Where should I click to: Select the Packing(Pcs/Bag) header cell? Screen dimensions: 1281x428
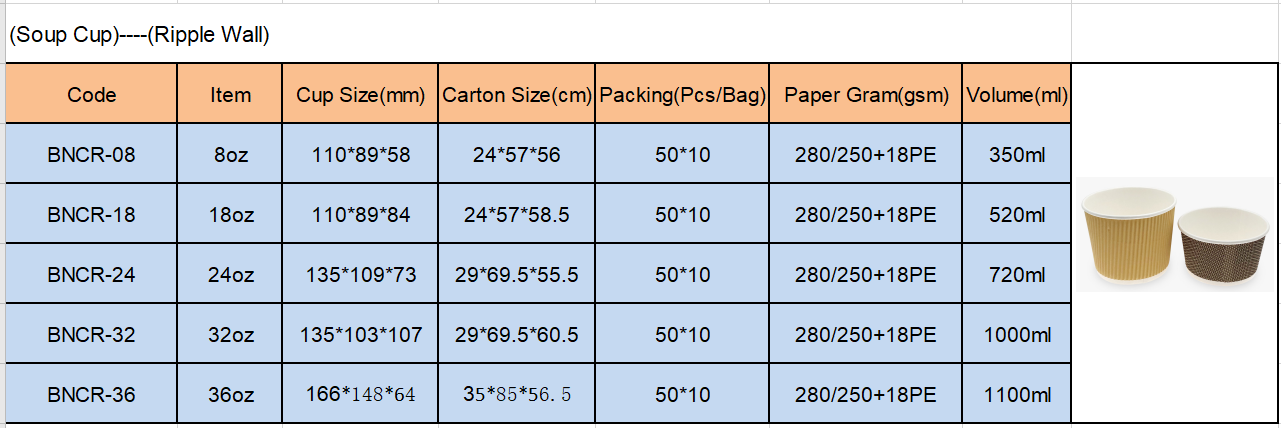[682, 95]
